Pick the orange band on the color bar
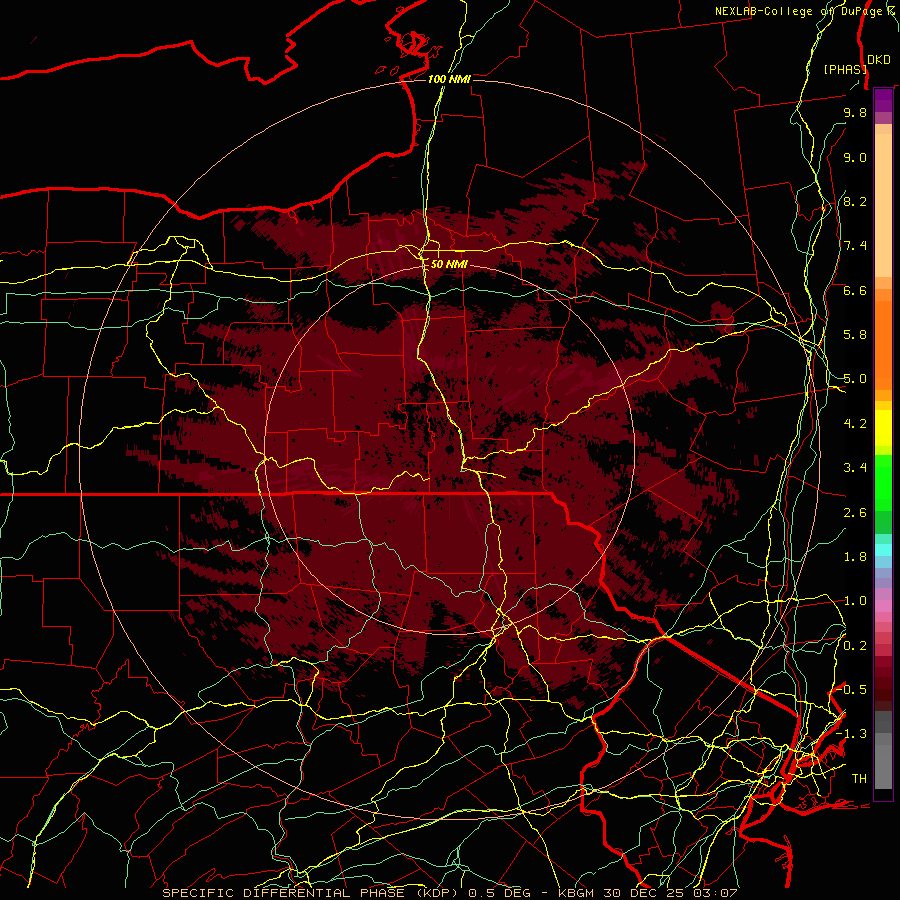The width and height of the screenshot is (900, 900). pos(883,345)
